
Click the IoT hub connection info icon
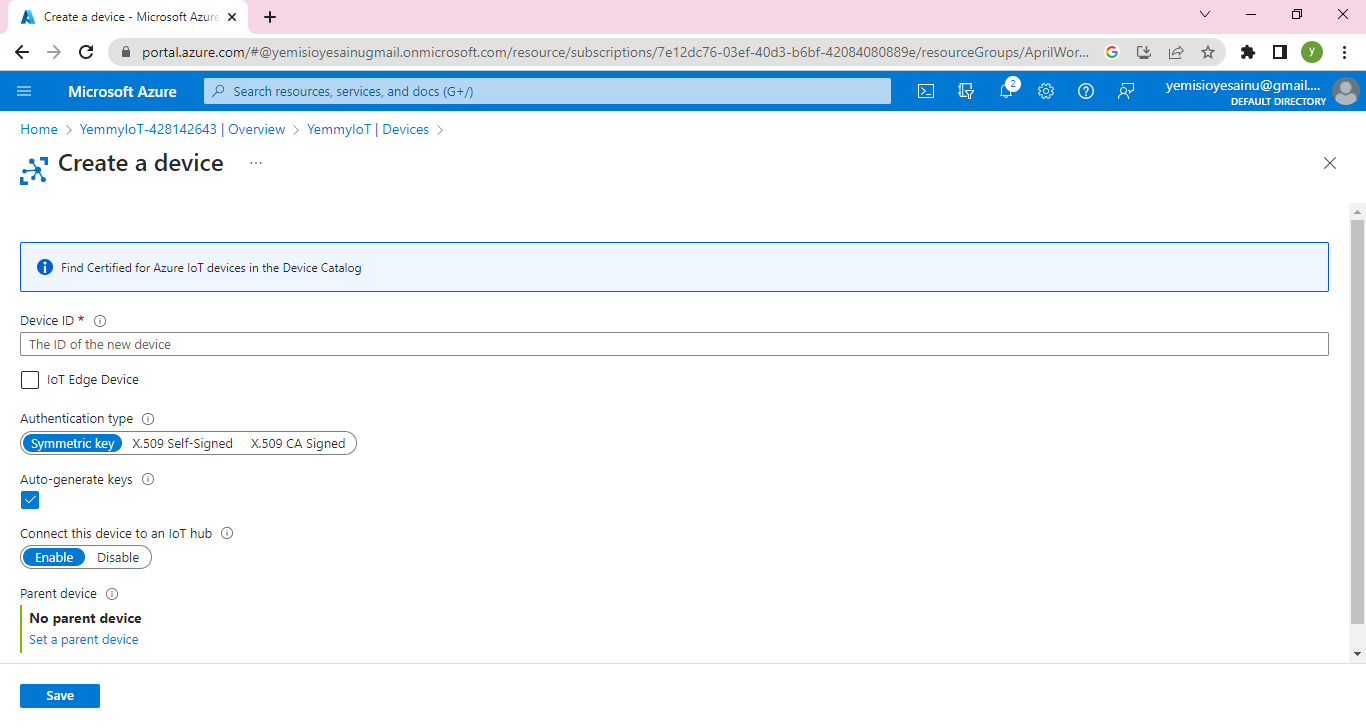click(x=227, y=534)
